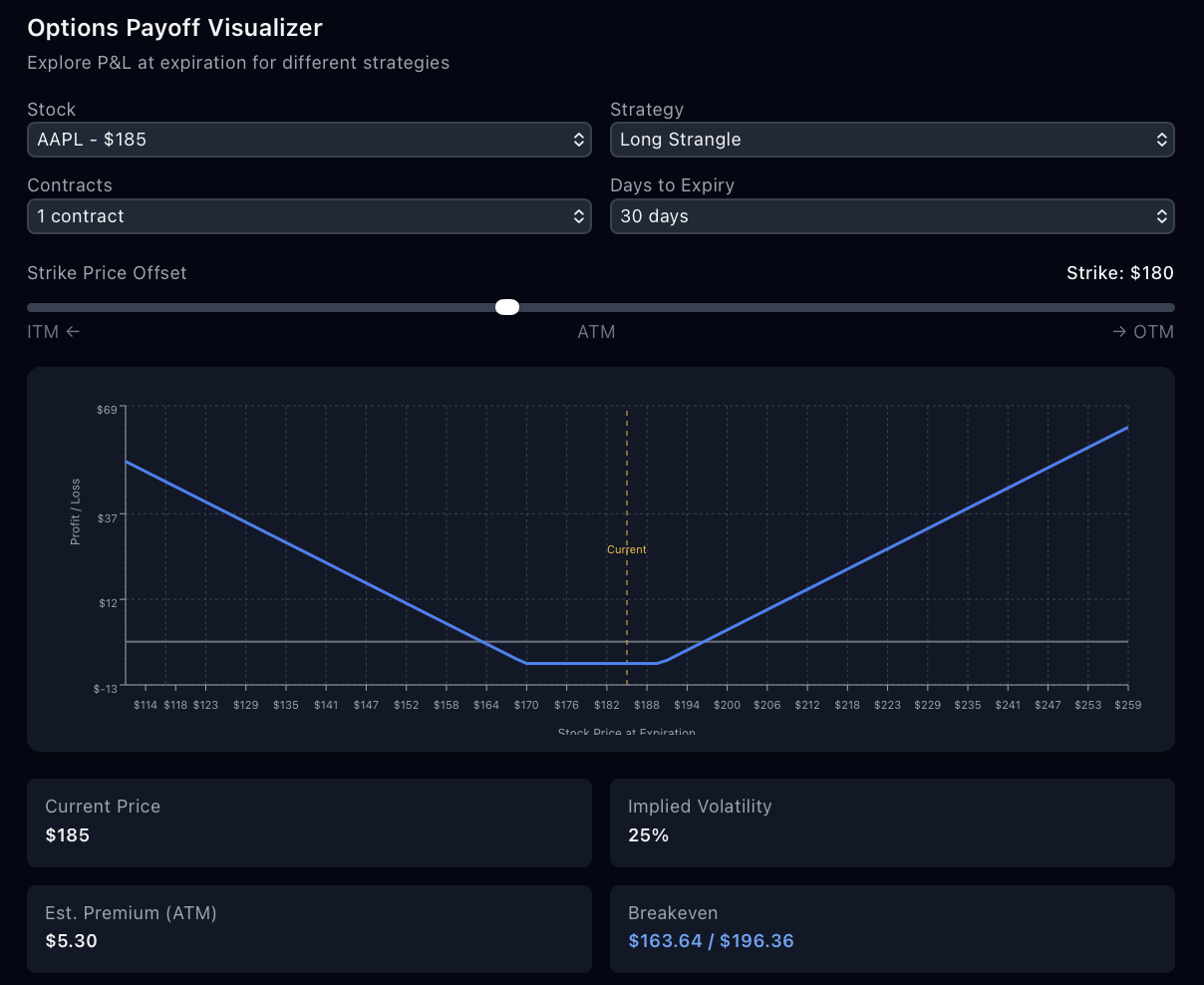This screenshot has height=985, width=1204.
Task: Click the chevron icon on Days to Expiry
Action: pyautogui.click(x=1162, y=216)
